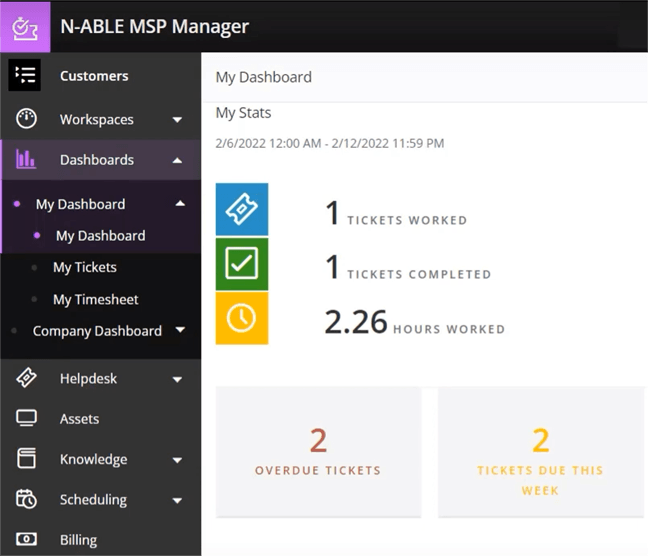Expand the Knowledge menu arrow
This screenshot has height=556, width=648.
click(177, 460)
